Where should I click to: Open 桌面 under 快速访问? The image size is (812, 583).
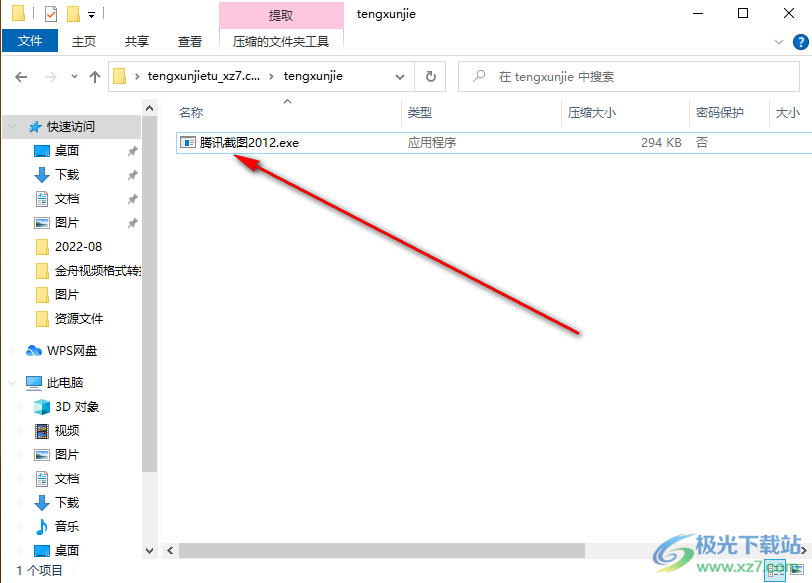pos(67,151)
